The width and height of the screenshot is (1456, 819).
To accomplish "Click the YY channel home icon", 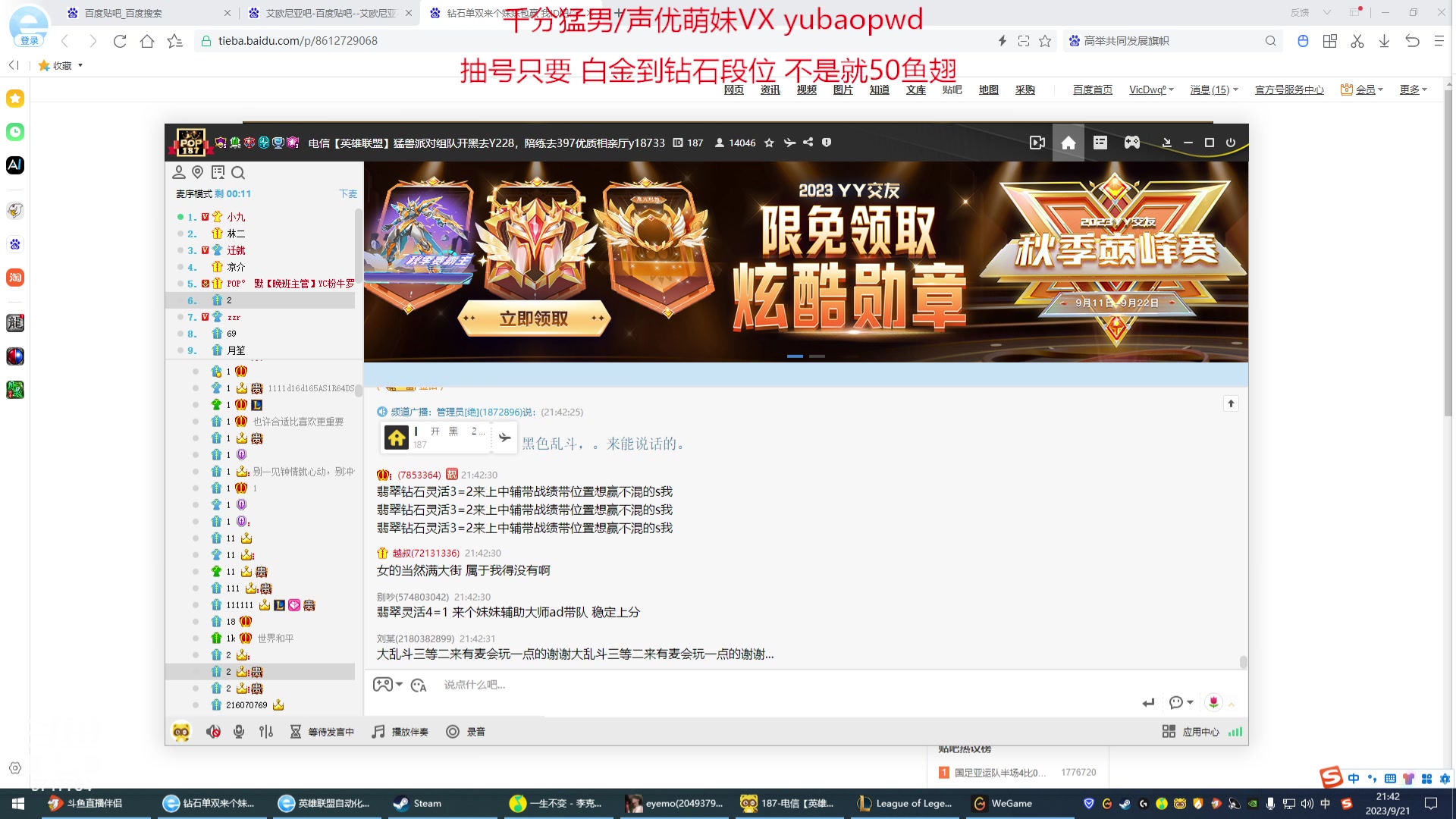I will point(1068,143).
